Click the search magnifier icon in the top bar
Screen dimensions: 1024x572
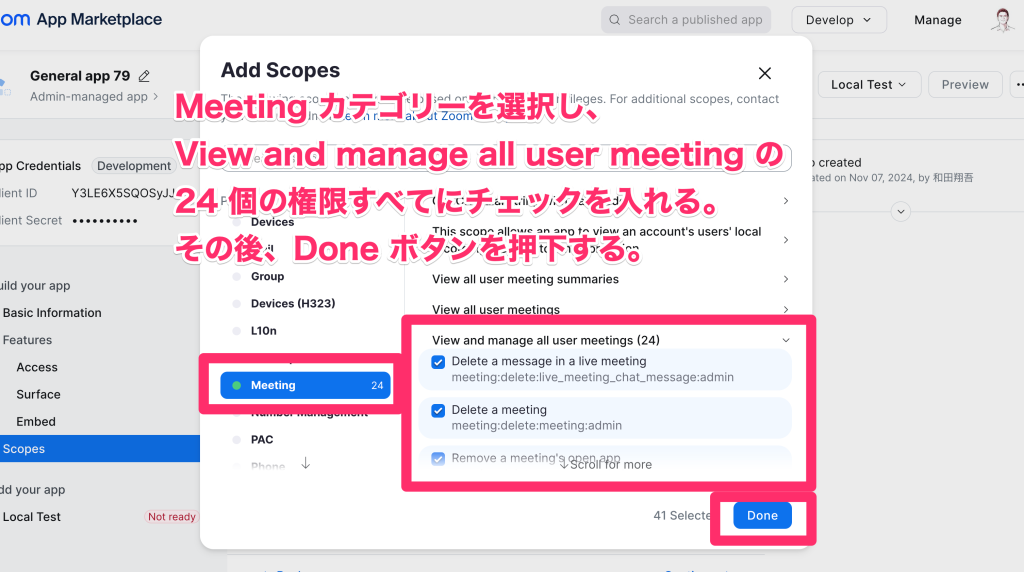point(613,20)
